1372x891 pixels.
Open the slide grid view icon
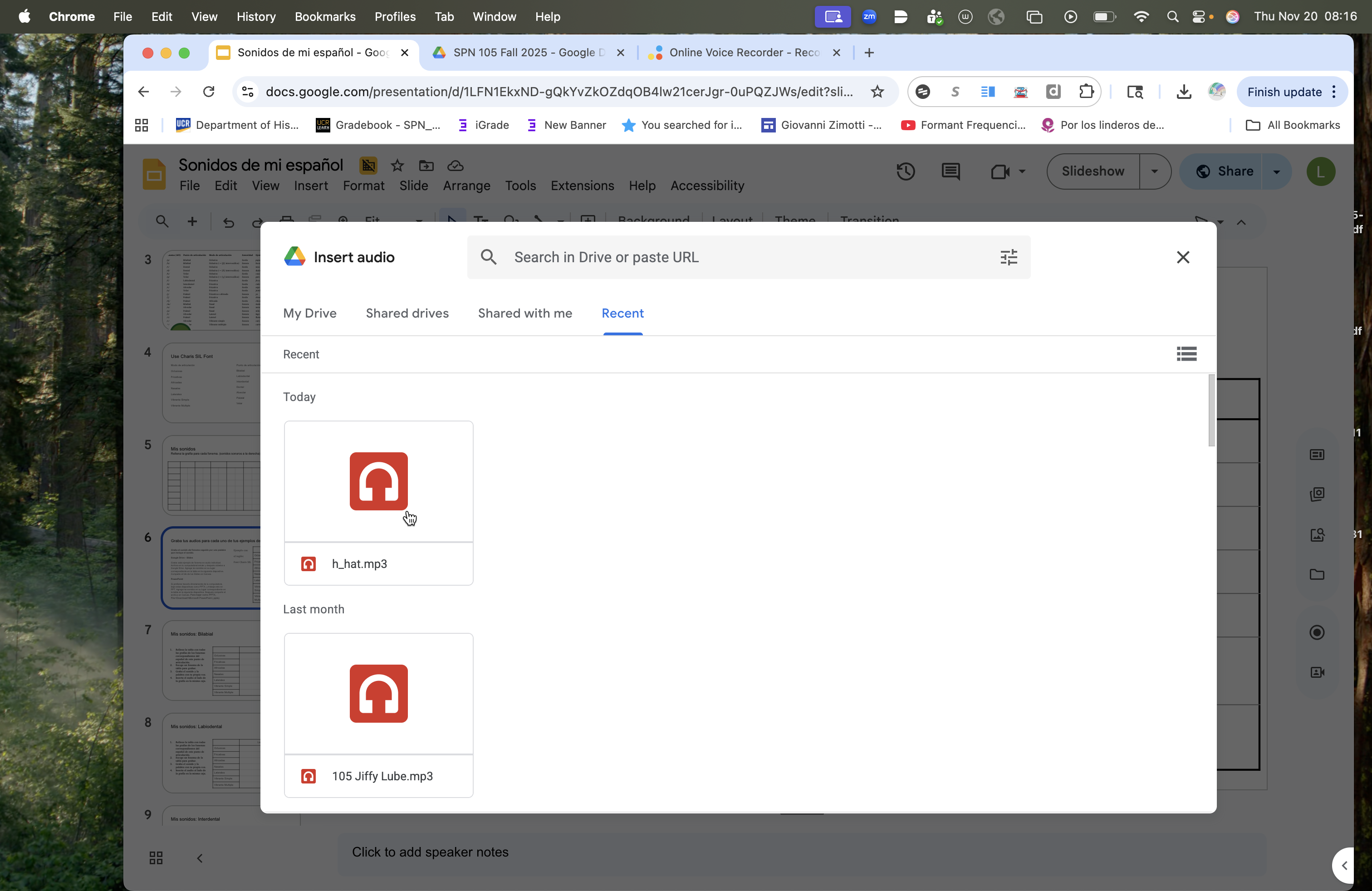coord(156,857)
